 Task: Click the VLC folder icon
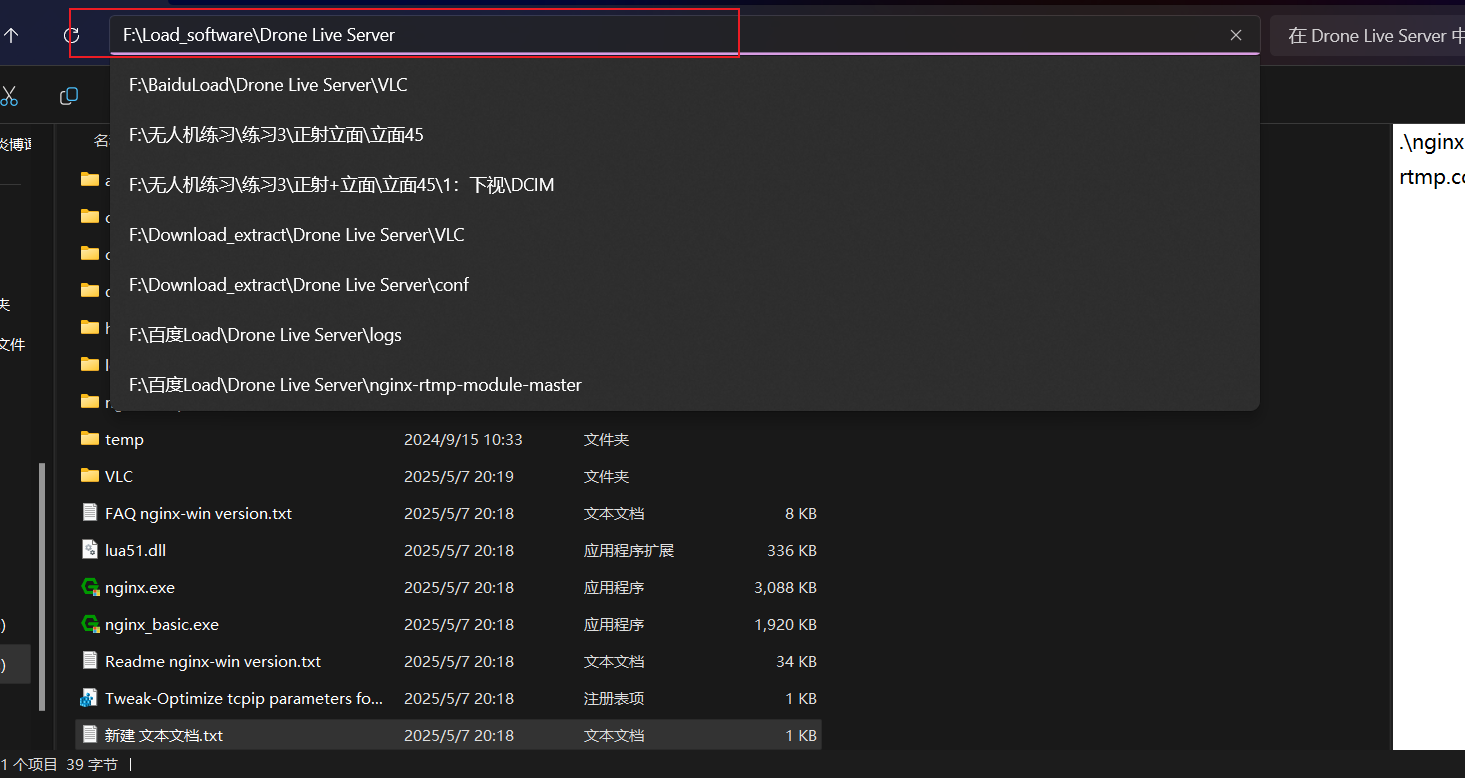[90, 476]
